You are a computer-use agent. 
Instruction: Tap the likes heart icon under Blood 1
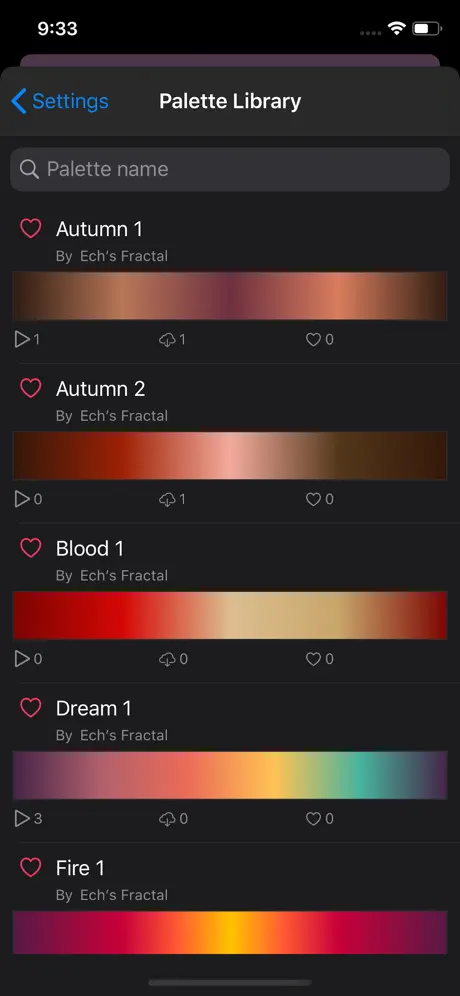pos(313,659)
